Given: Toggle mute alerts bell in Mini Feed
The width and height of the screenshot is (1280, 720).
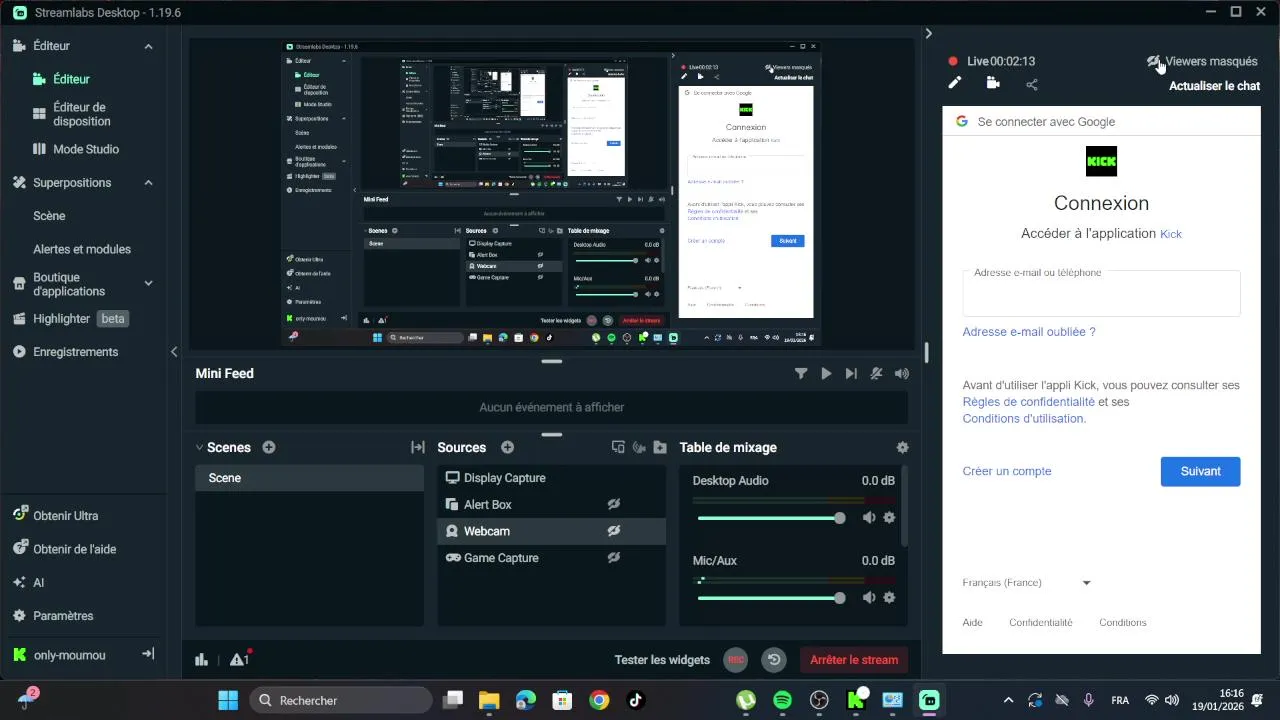Looking at the screenshot, I should coord(876,374).
